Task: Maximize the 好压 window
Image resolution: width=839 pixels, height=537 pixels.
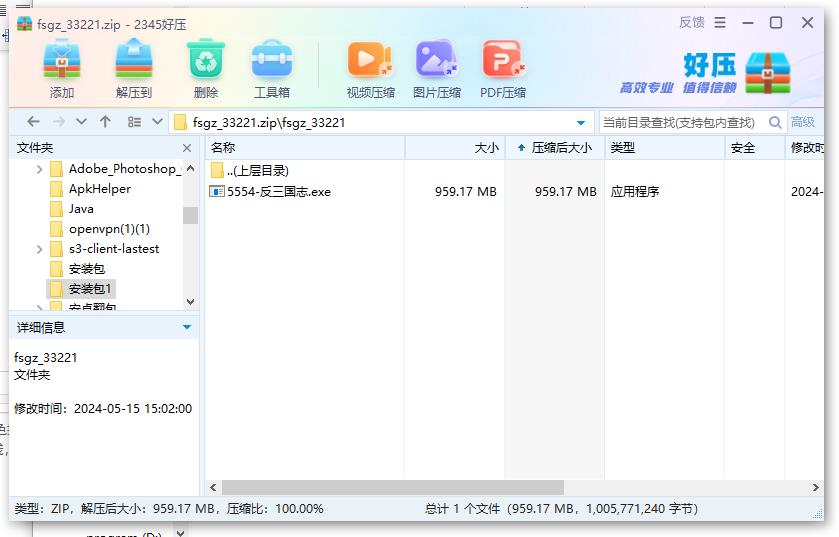Action: tap(776, 22)
